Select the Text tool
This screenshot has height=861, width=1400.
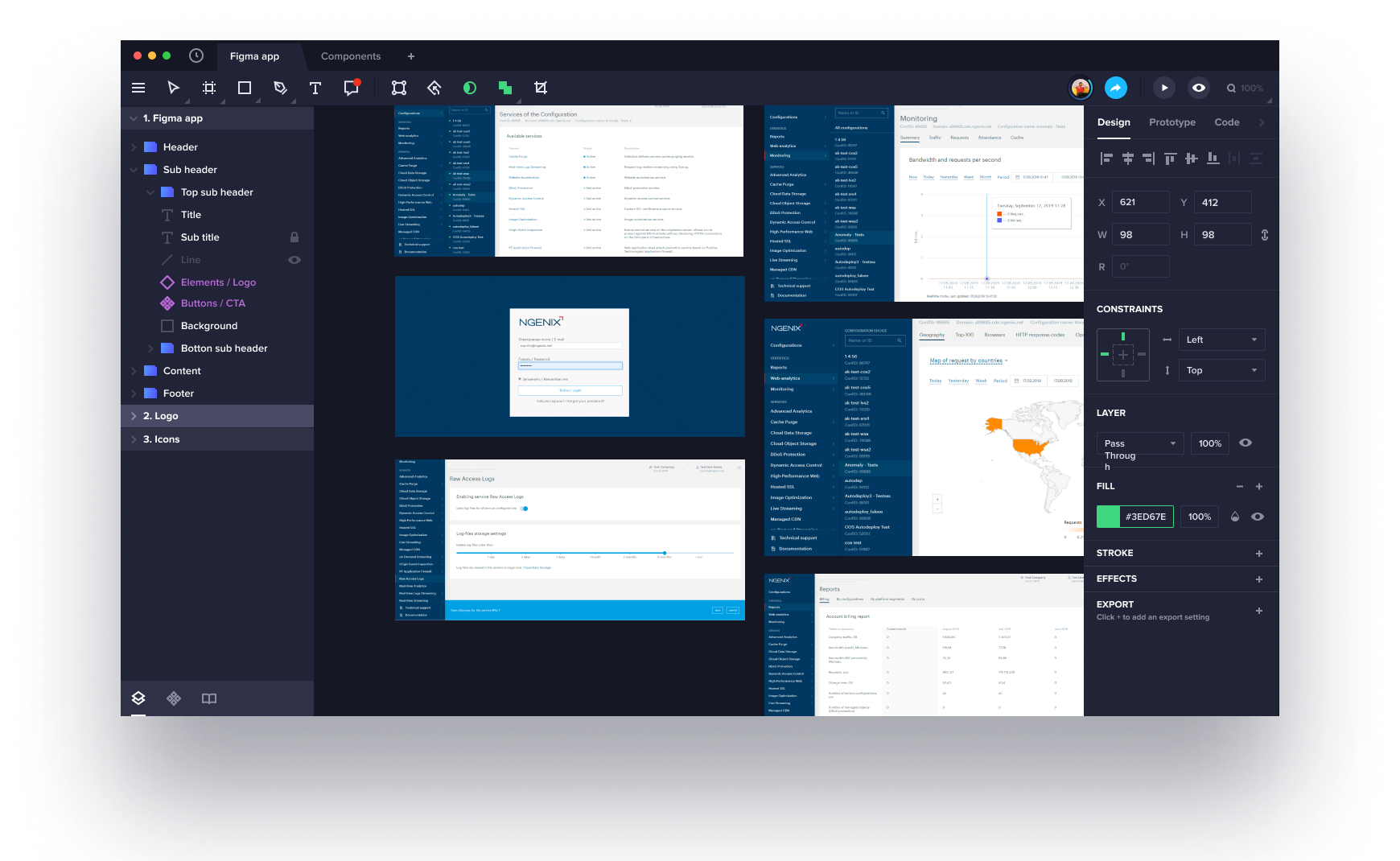point(315,88)
